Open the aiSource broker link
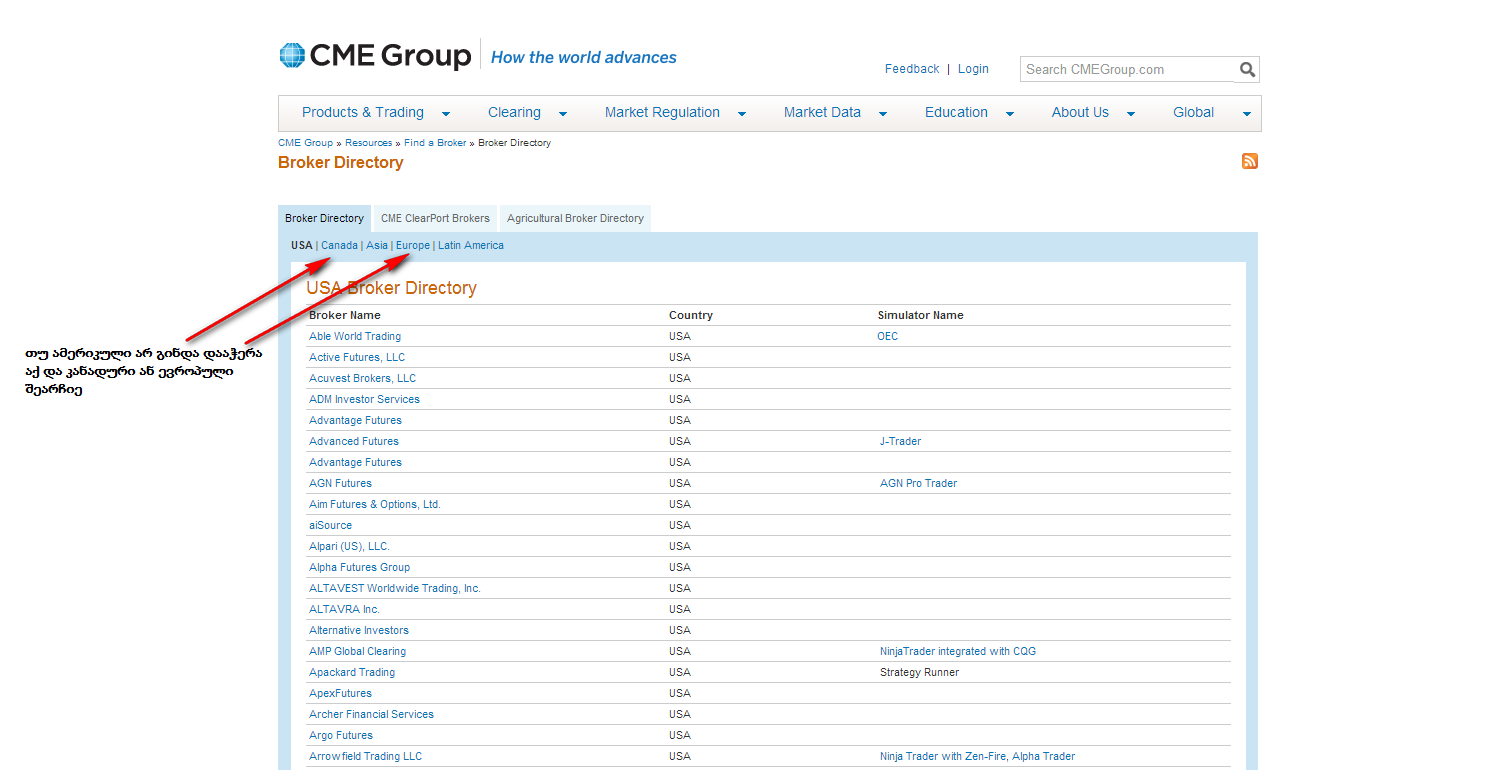The image size is (1509, 770). point(330,525)
